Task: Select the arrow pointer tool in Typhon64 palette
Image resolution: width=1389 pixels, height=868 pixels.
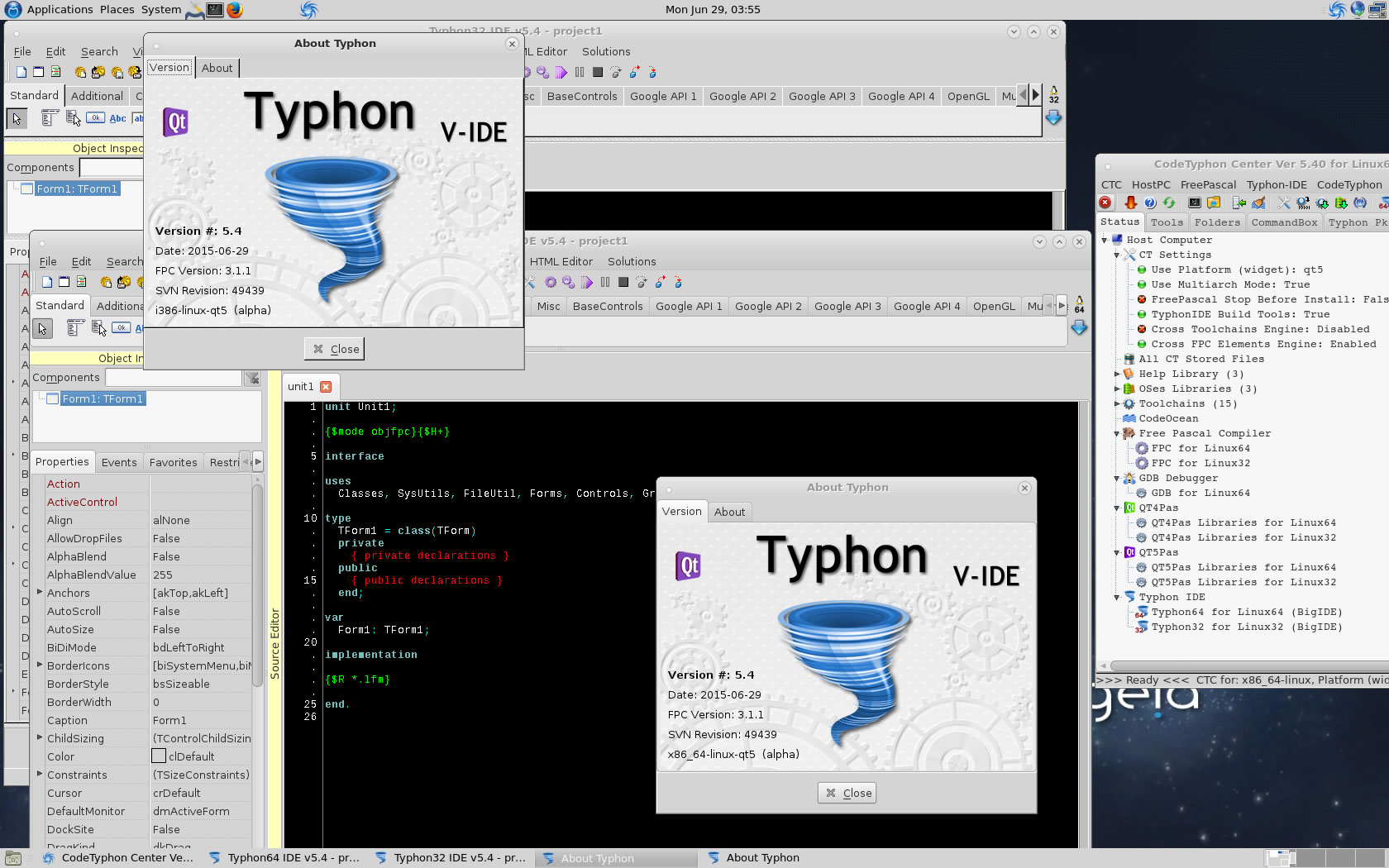Action: (42, 328)
